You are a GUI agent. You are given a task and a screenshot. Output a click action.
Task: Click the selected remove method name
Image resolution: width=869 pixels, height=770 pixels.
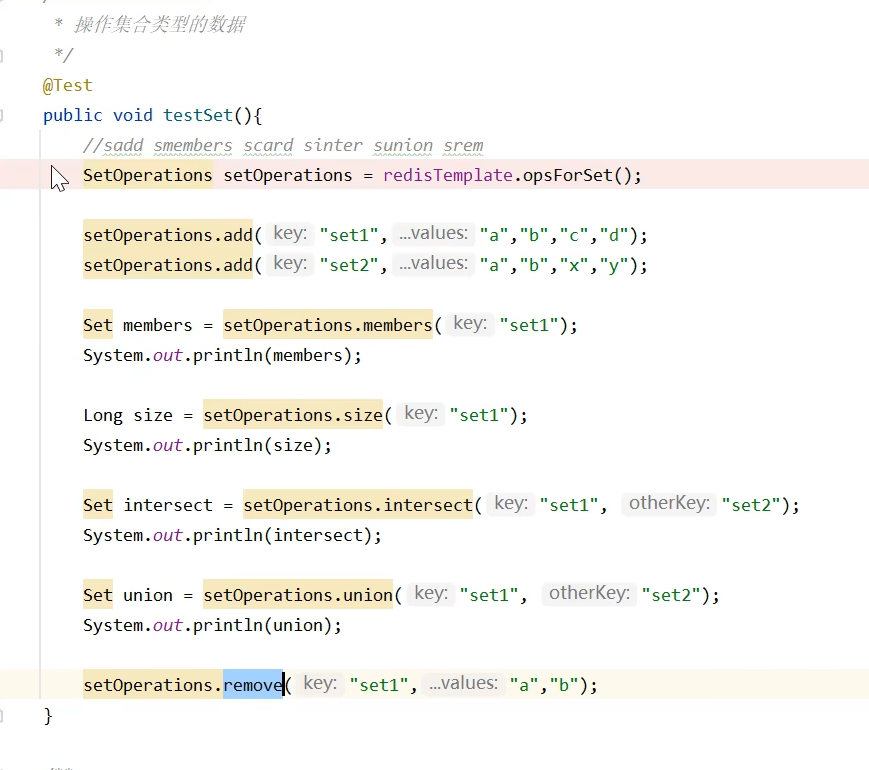click(252, 686)
